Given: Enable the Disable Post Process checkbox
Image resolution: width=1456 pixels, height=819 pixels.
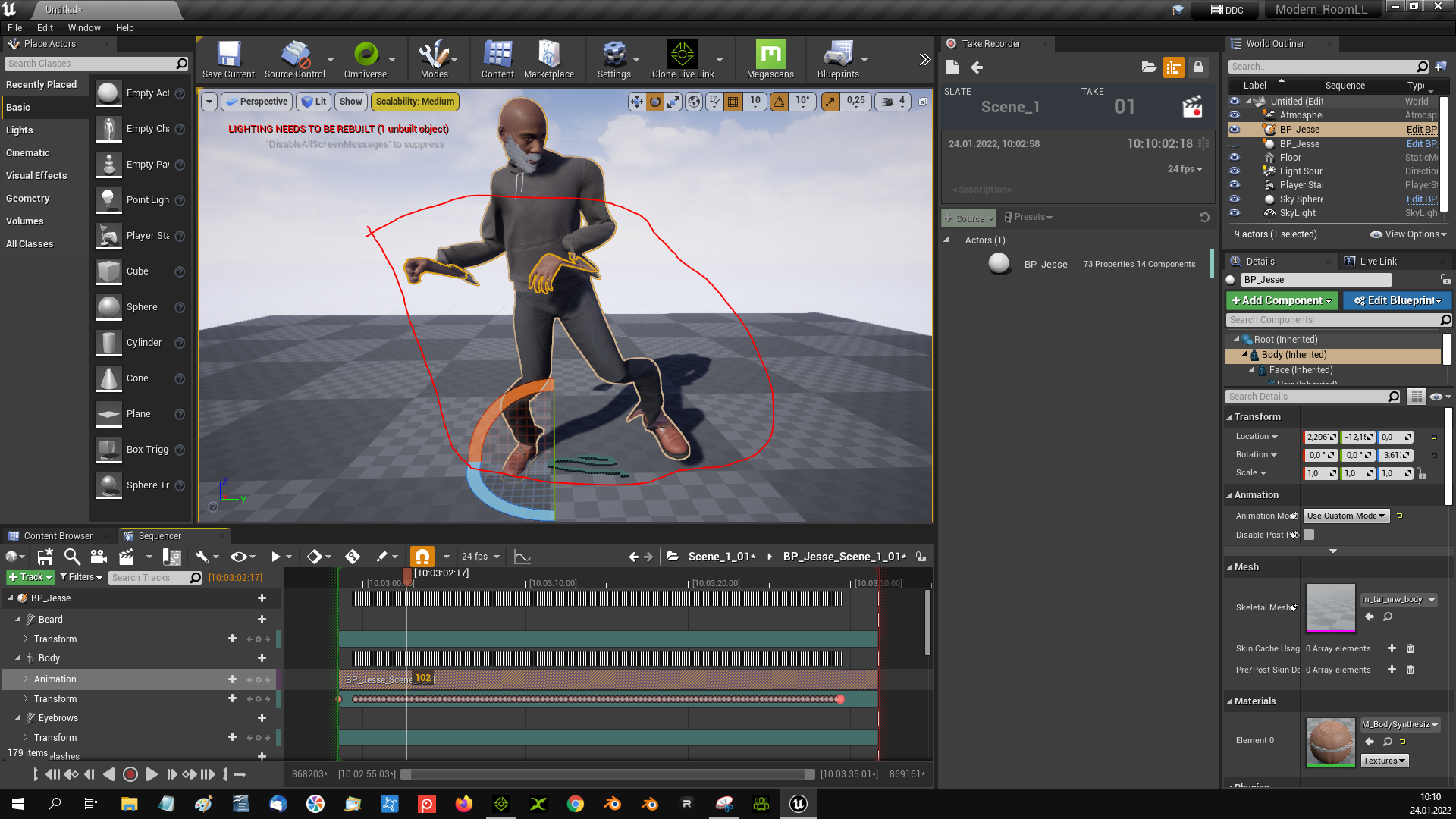Looking at the screenshot, I should (x=1309, y=535).
